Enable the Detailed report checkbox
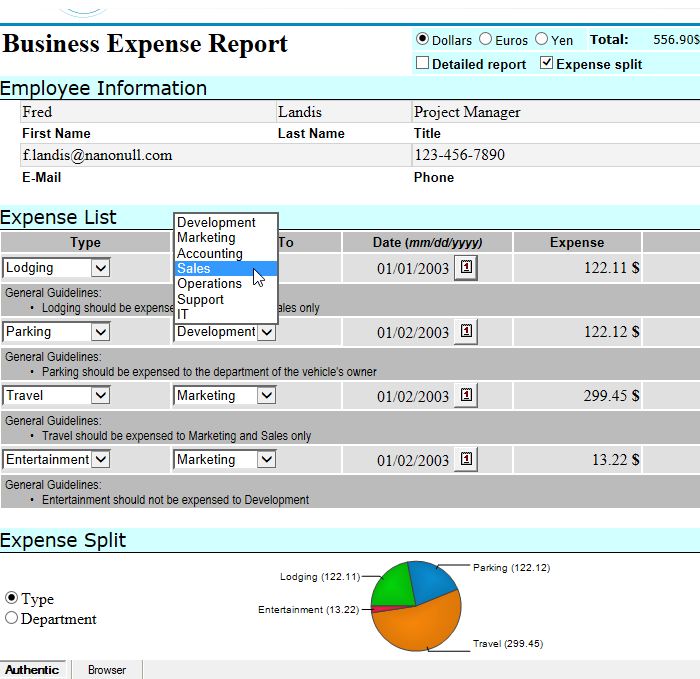This screenshot has width=700, height=679. pos(422,64)
